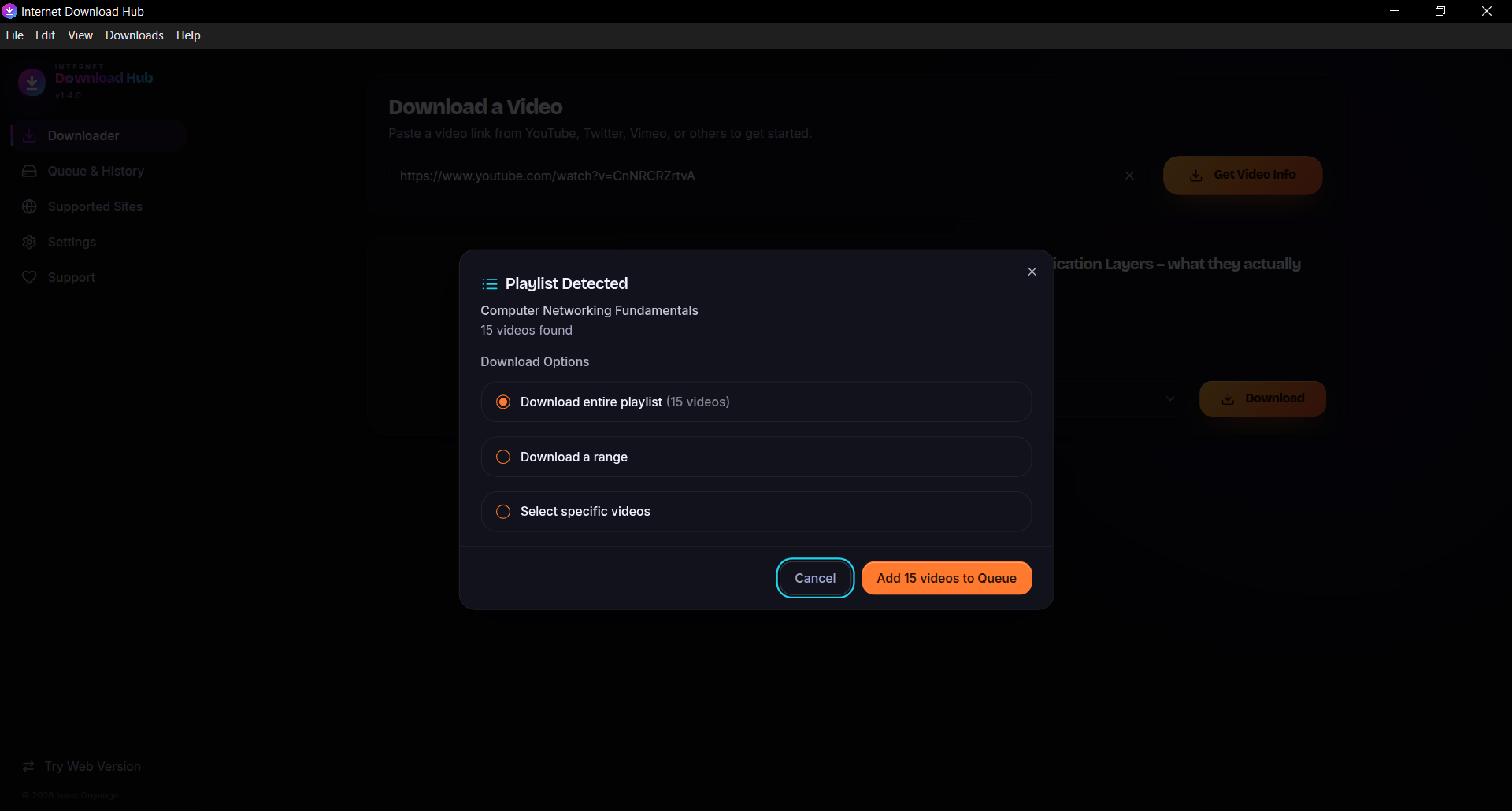Screen dimensions: 1512x811
Task: Close the Playlist Detected dialog
Action: point(1032,272)
